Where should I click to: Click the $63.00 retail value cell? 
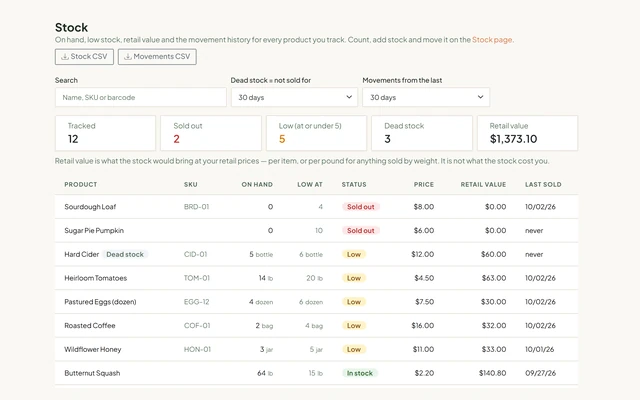(x=493, y=278)
